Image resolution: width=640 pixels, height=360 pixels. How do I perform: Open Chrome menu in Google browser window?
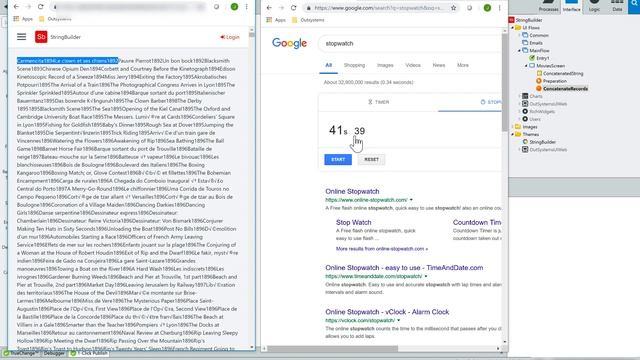(x=500, y=8)
